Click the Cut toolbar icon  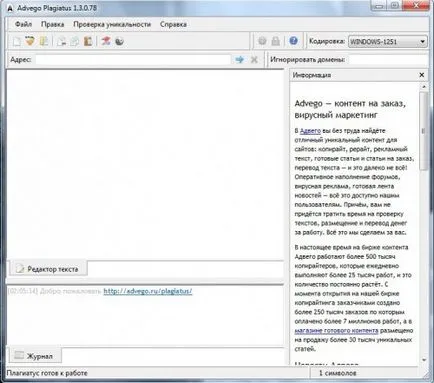(61, 41)
